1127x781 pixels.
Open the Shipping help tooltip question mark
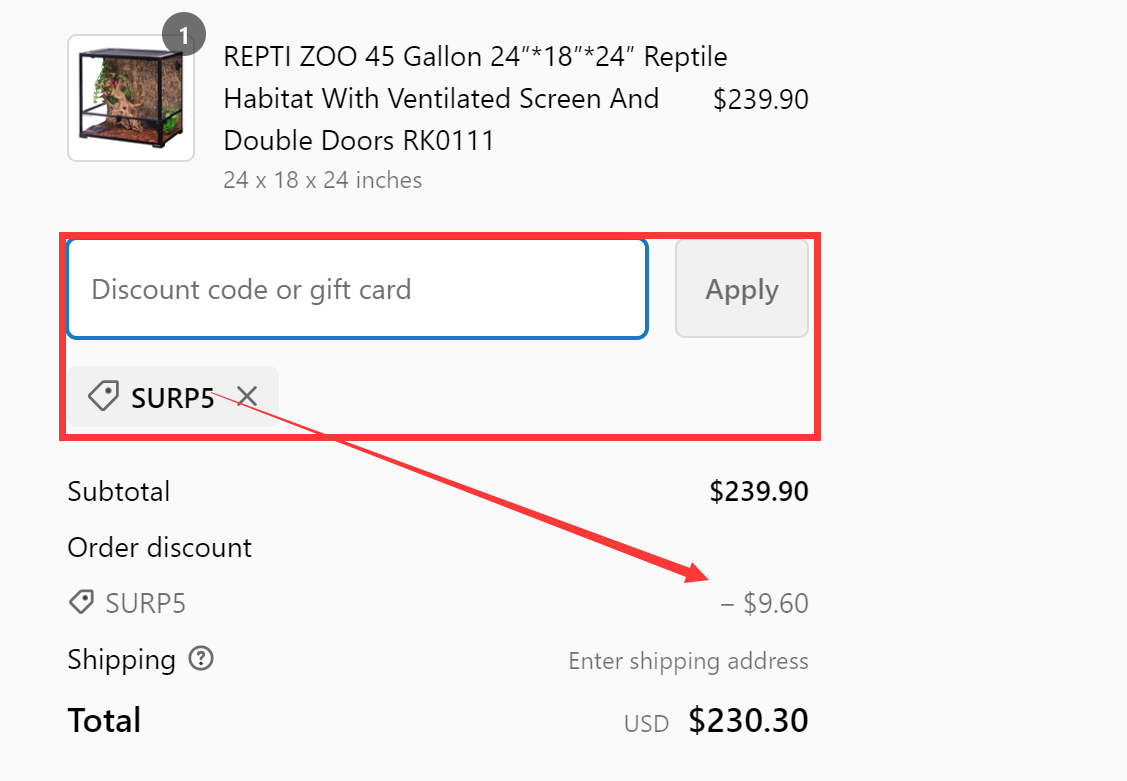click(202, 658)
